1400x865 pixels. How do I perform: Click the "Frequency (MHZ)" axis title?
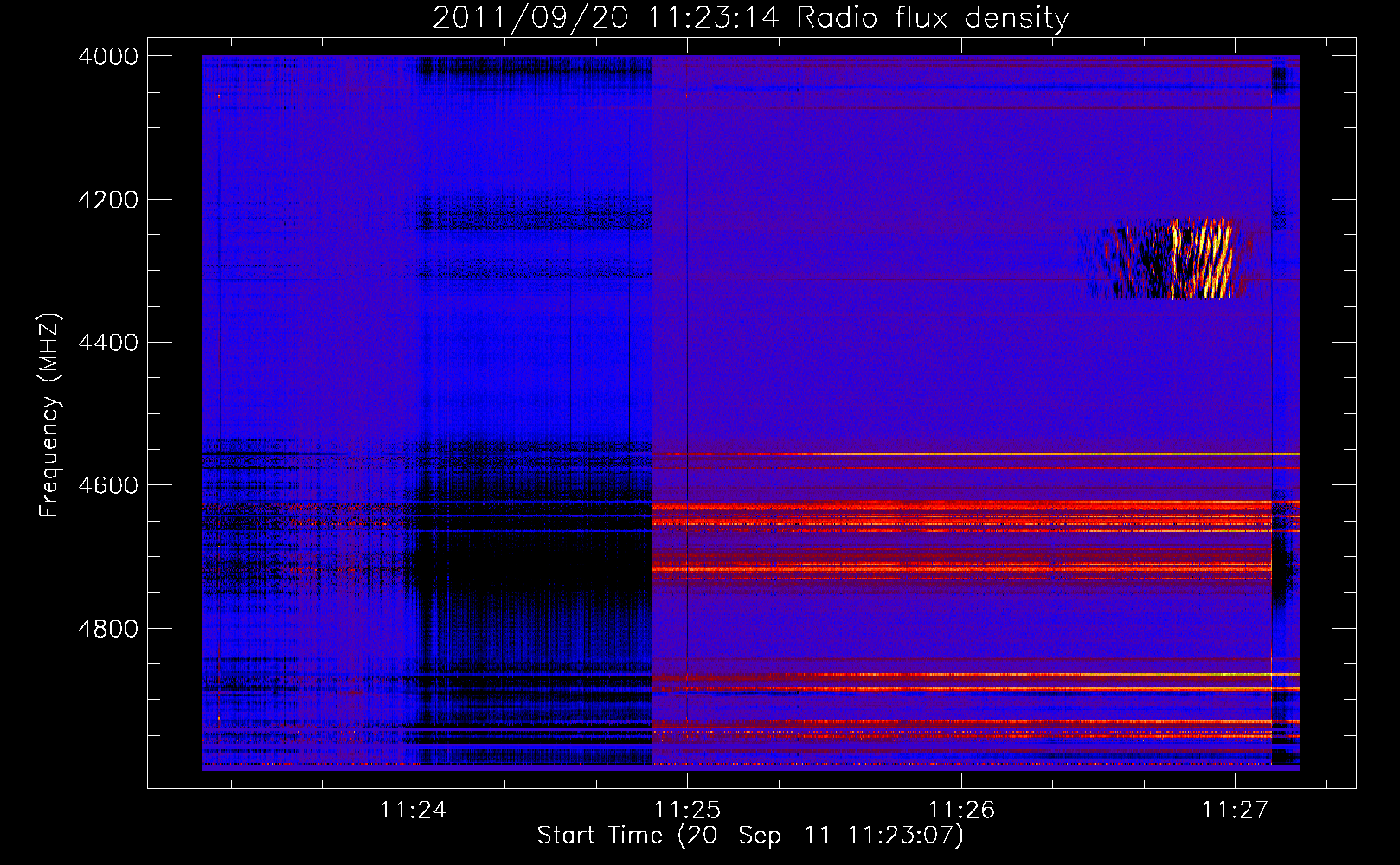[x=50, y=415]
